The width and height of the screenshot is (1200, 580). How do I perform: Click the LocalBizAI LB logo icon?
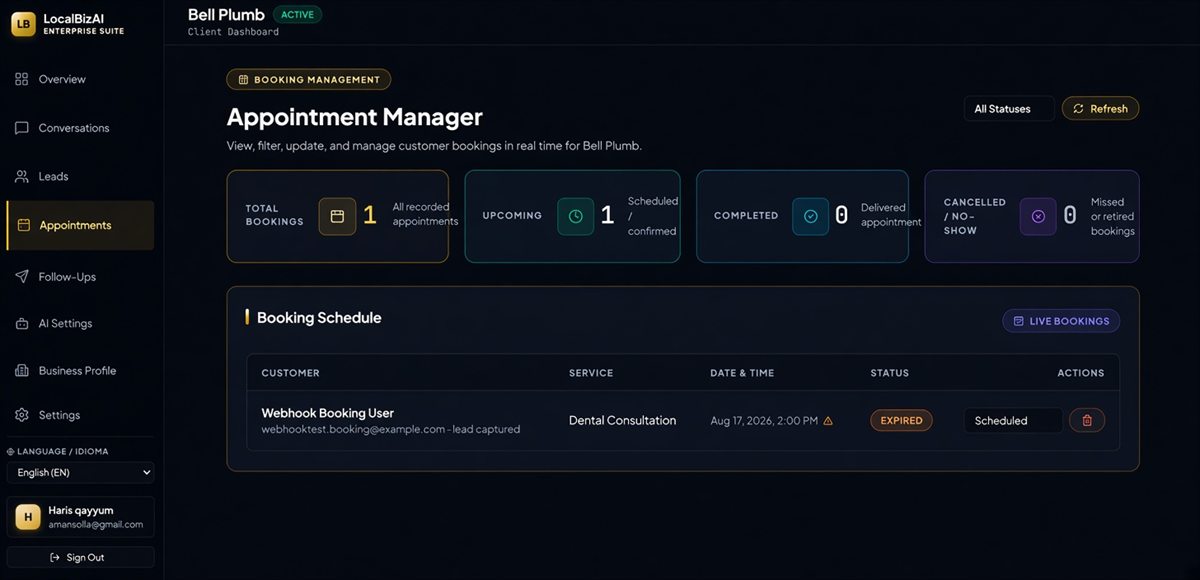(x=23, y=24)
